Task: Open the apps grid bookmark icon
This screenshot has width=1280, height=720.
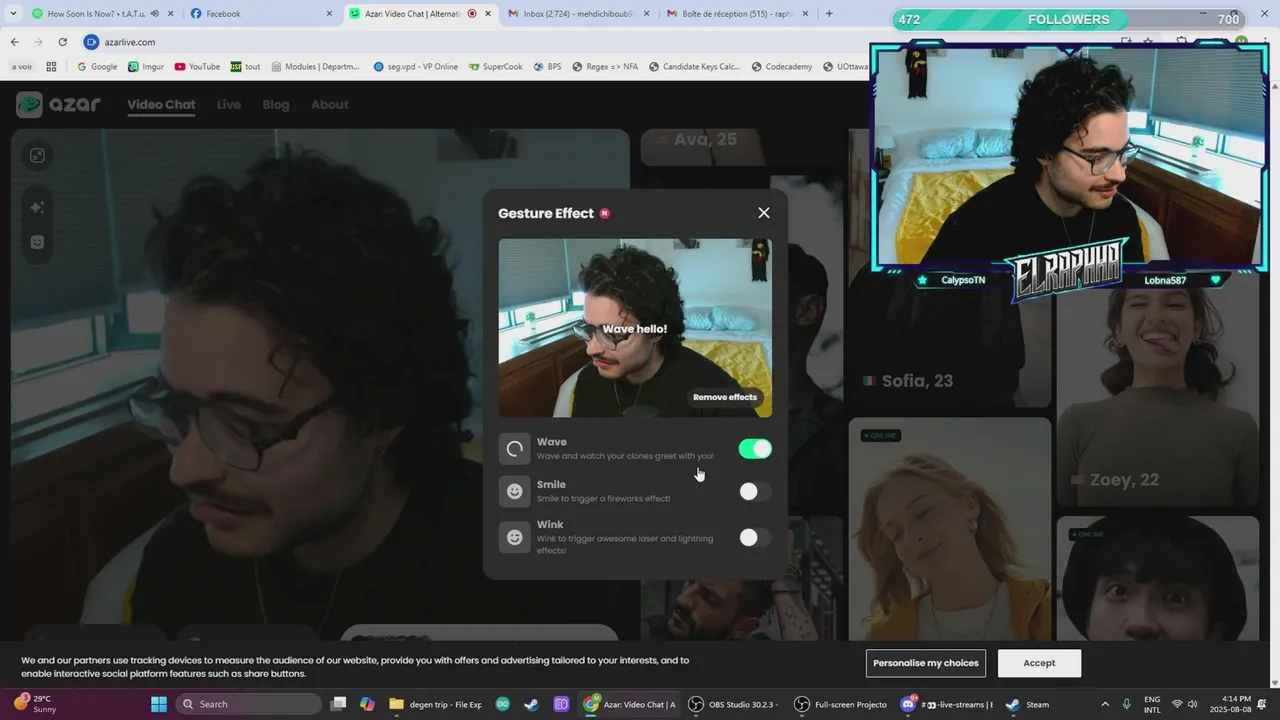Action: (x=51, y=67)
